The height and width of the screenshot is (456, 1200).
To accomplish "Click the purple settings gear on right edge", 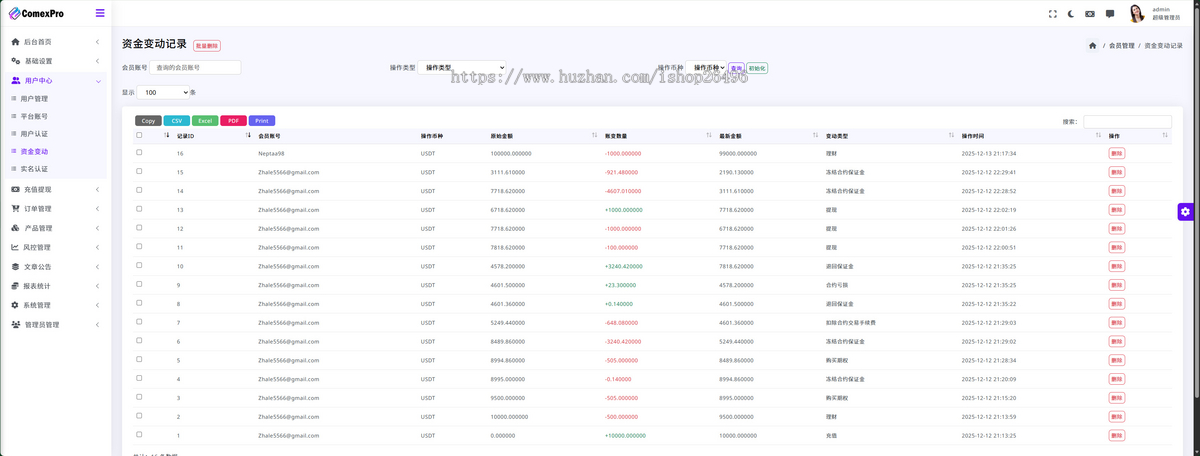I will [x=1185, y=211].
